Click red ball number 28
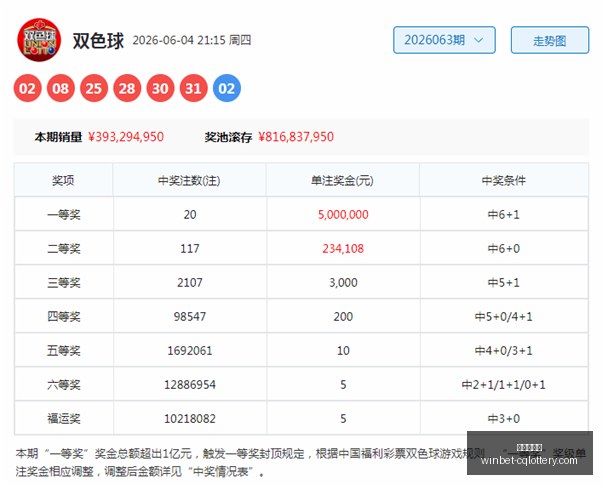 click(x=127, y=89)
